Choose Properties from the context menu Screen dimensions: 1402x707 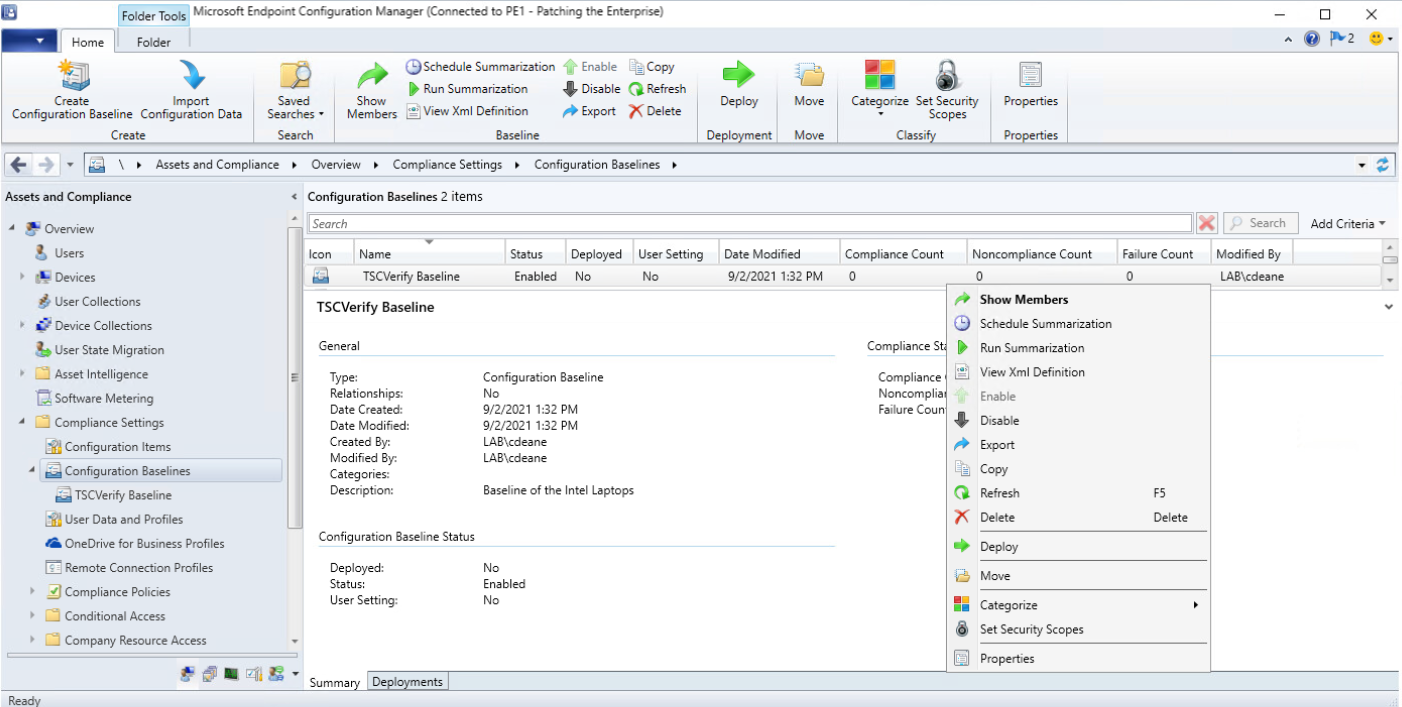(x=1078, y=659)
